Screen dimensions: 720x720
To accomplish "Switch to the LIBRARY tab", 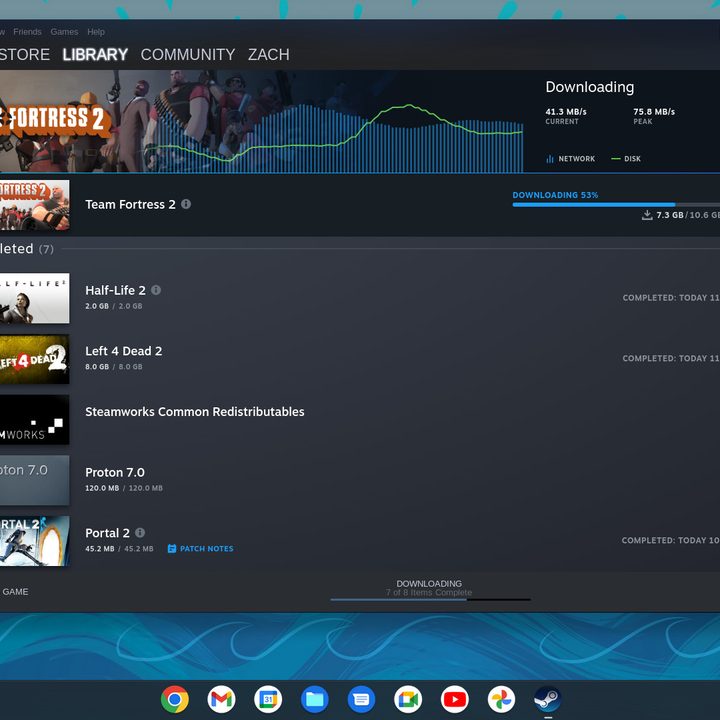I will (95, 55).
